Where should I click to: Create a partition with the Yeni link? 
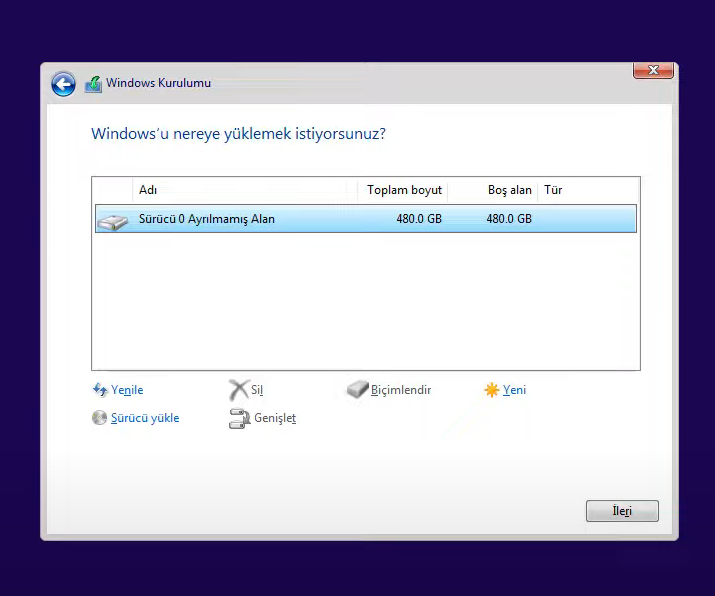point(514,390)
